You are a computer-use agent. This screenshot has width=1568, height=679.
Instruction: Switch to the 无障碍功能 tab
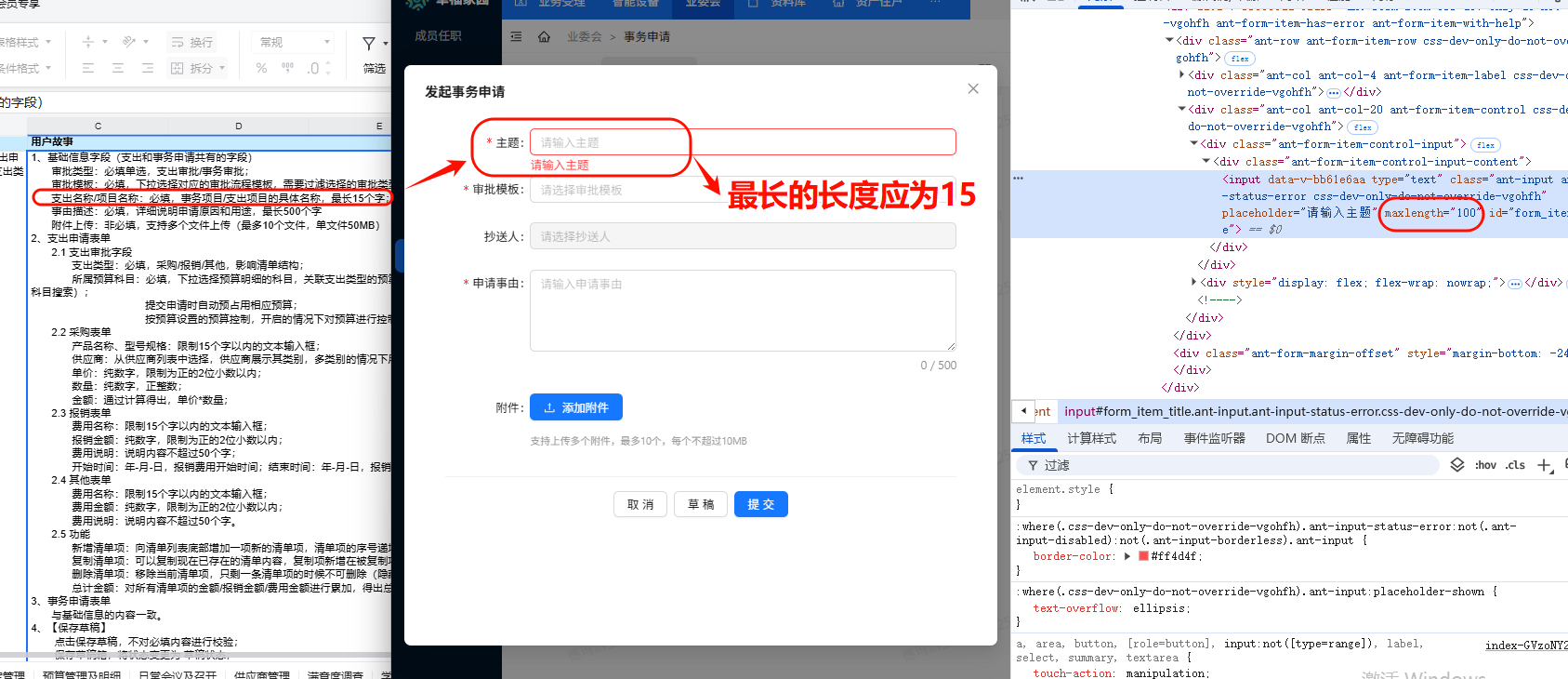click(1422, 438)
